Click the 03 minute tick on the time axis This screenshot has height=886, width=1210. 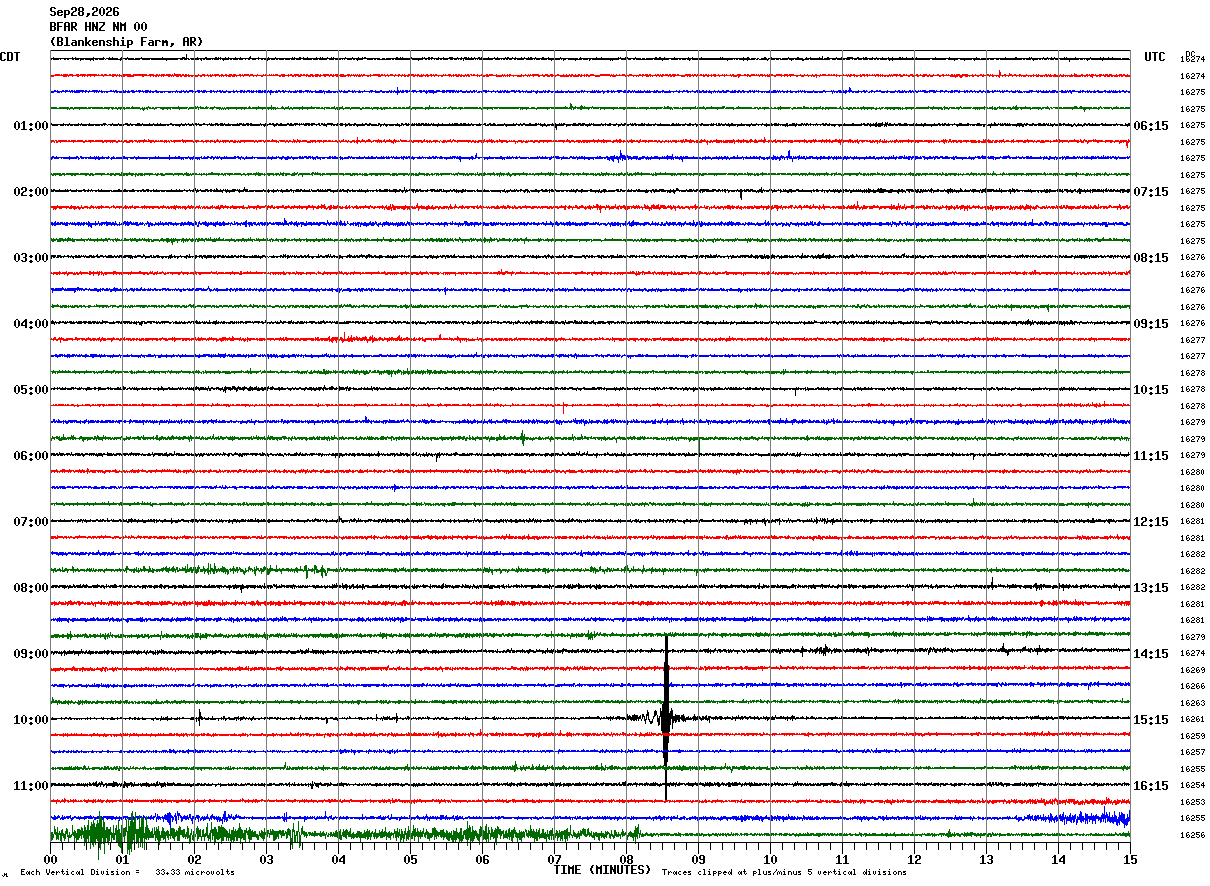coord(267,859)
